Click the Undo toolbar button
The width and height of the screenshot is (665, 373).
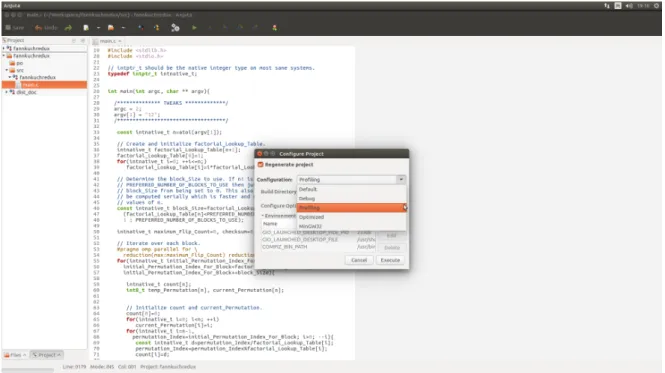coord(46,28)
